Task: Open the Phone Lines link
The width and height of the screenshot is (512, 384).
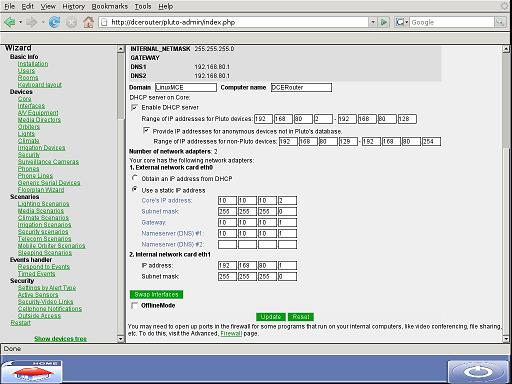Action: pyautogui.click(x=35, y=176)
